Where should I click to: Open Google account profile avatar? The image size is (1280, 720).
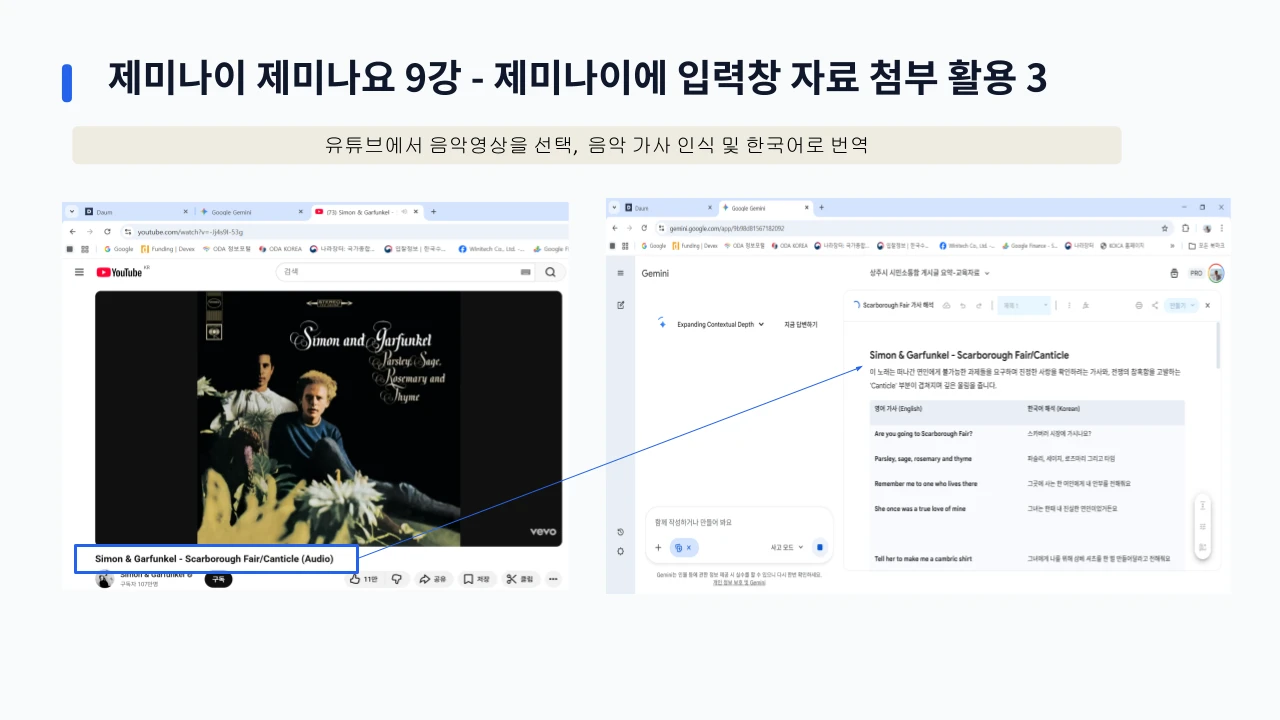click(x=1216, y=273)
